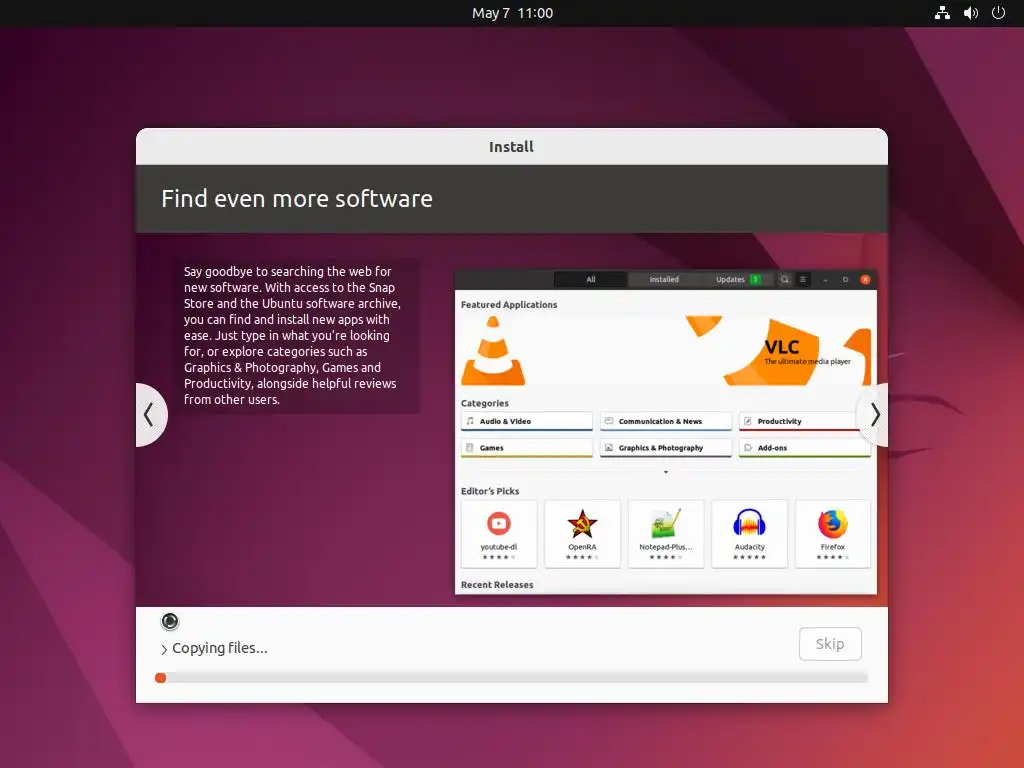
Task: Open the Graphics & Photography category
Action: 665,448
